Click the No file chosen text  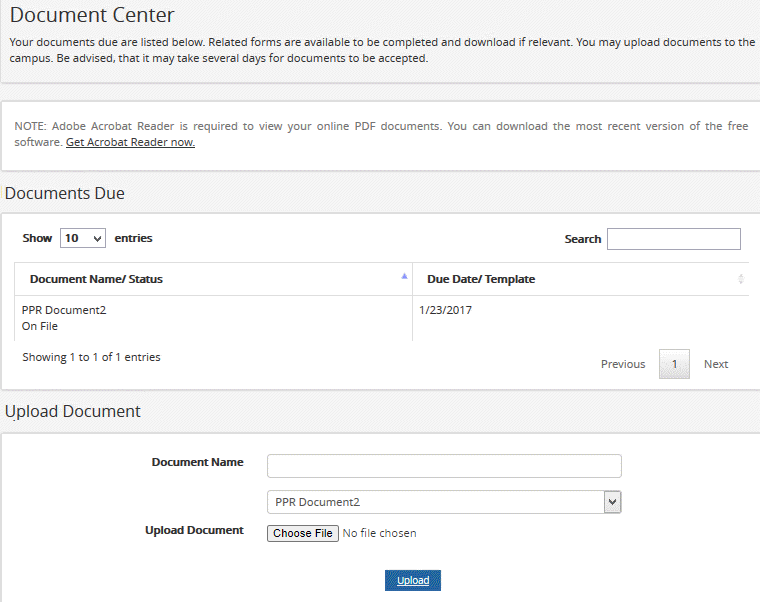pyautogui.click(x=379, y=534)
